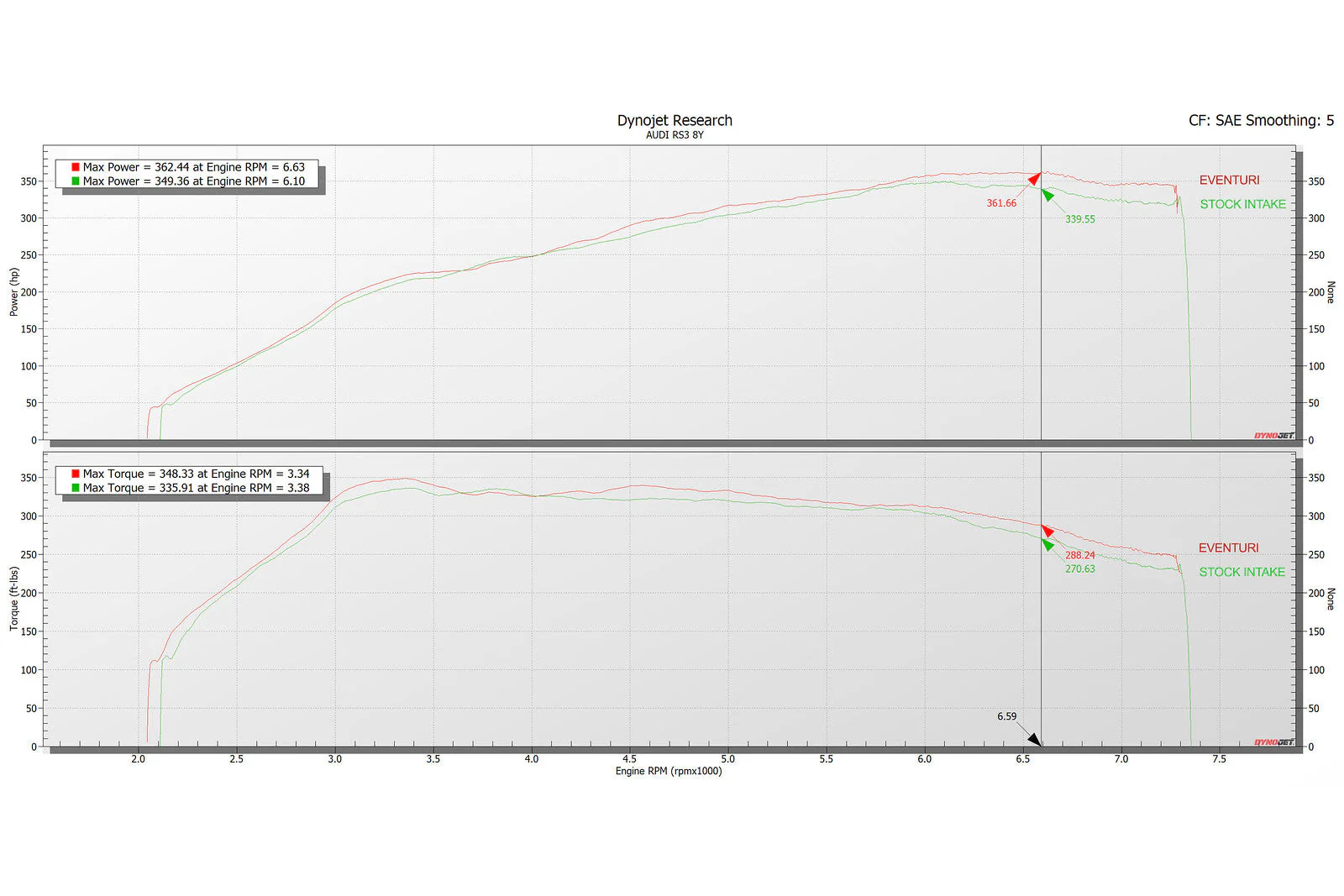Select the green torque cursor marker triangle
The height and width of the screenshot is (896, 1344).
pos(1047,544)
